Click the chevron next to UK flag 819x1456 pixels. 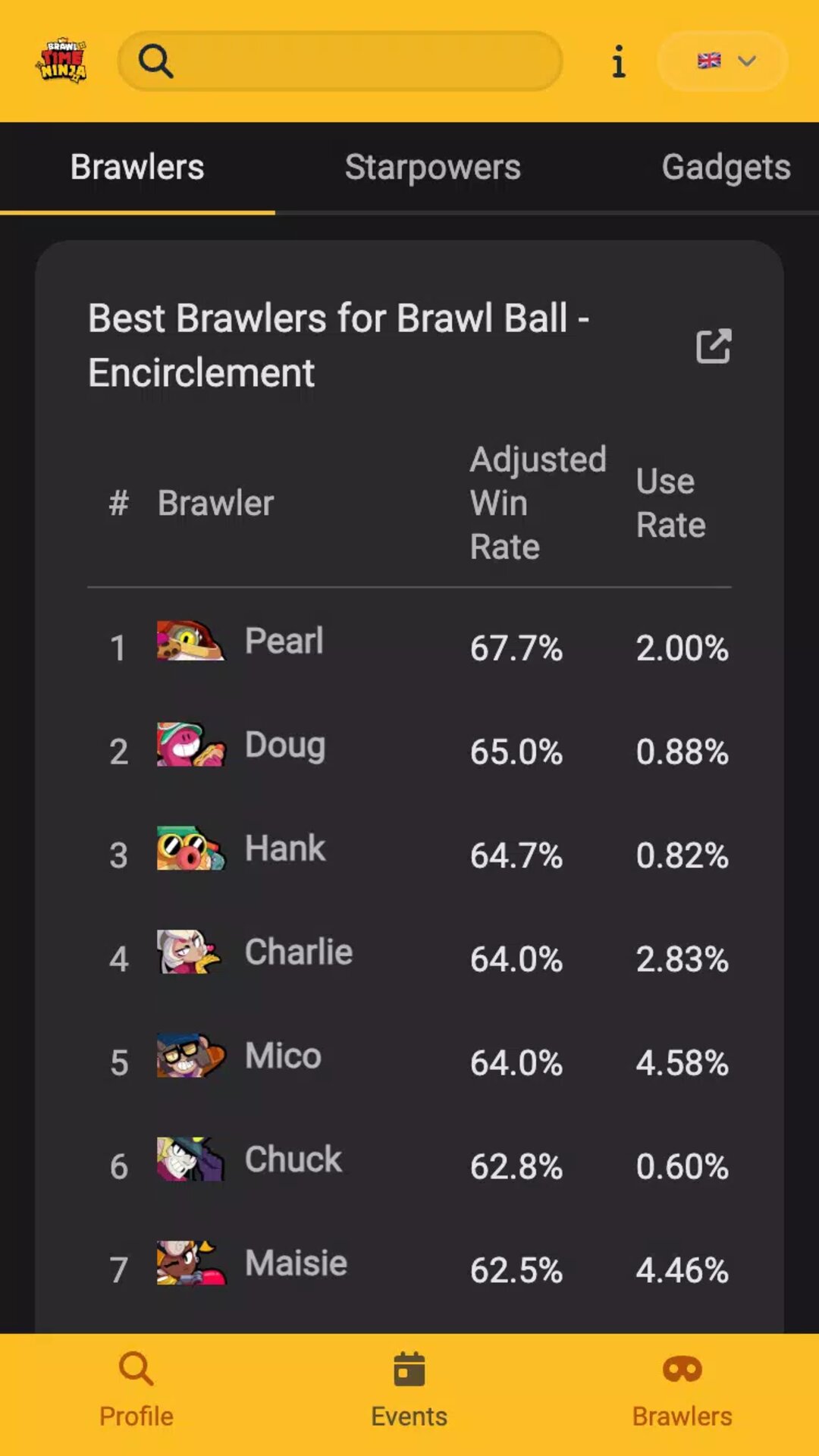[x=747, y=61]
